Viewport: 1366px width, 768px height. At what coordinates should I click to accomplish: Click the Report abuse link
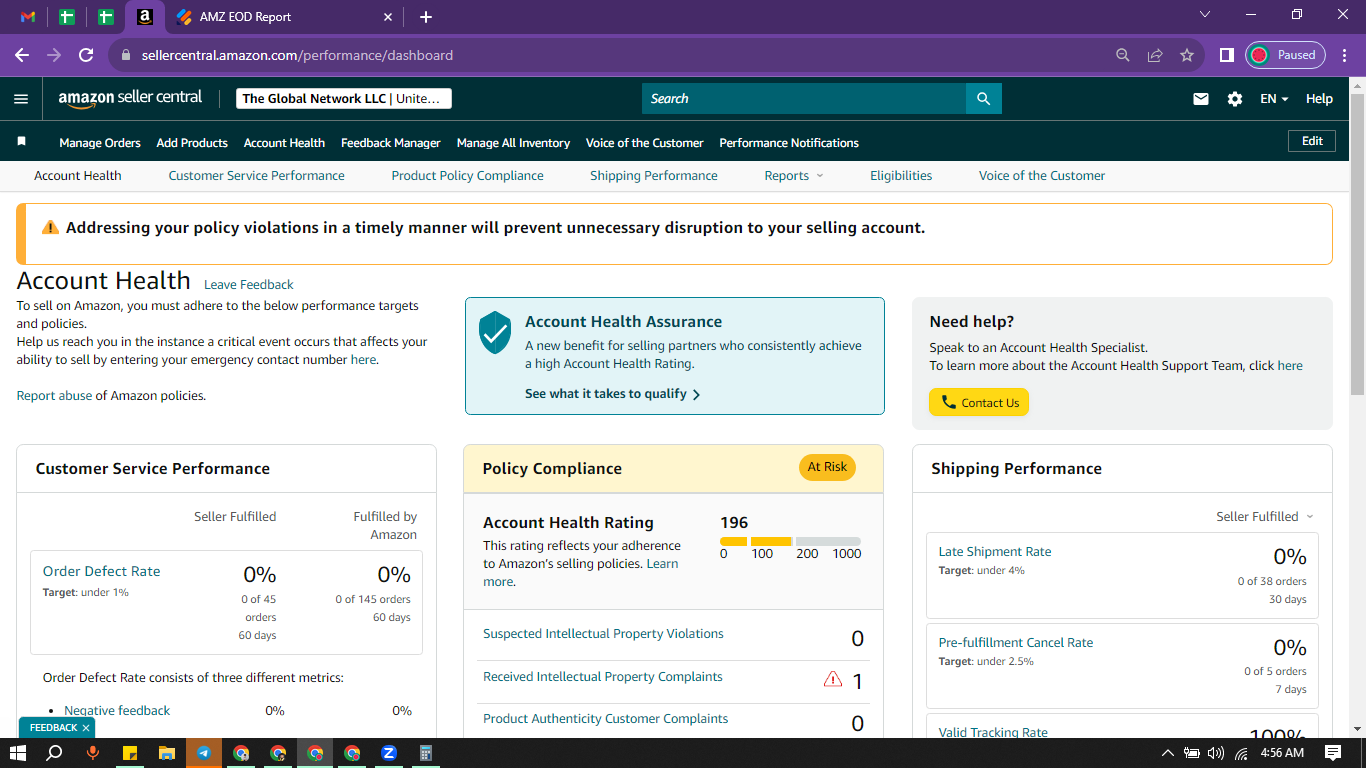pyautogui.click(x=54, y=395)
